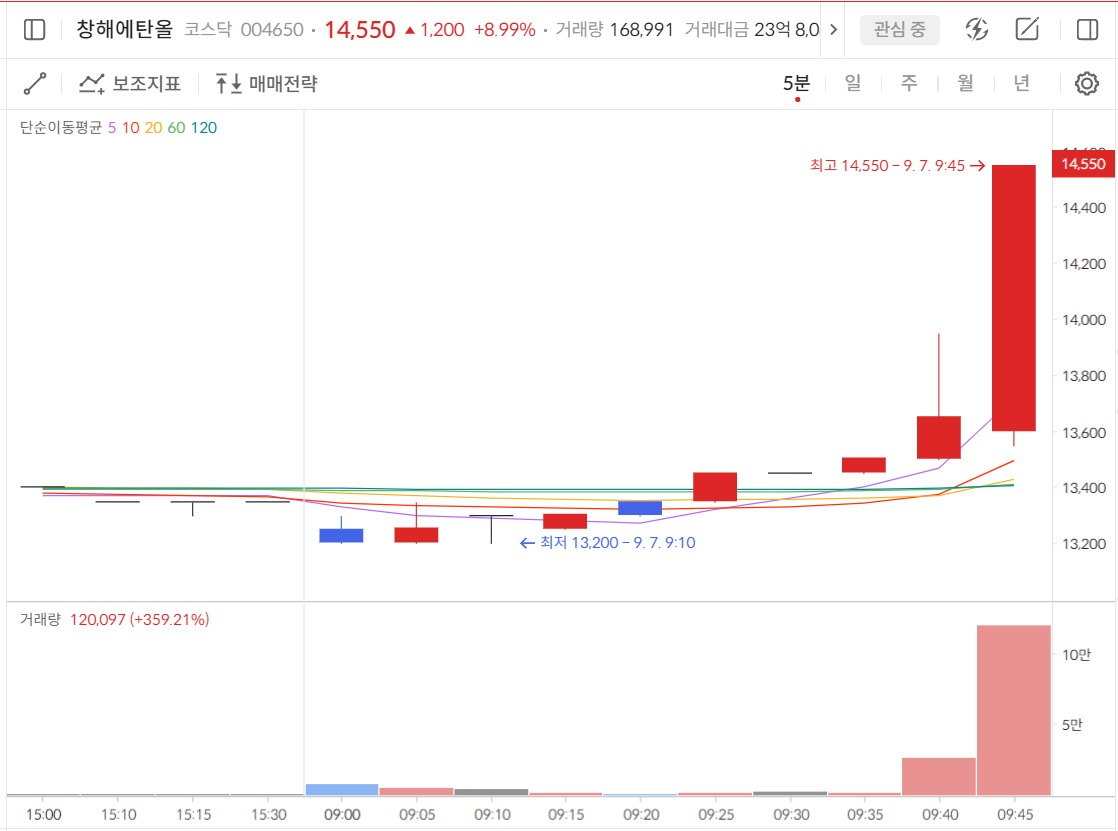This screenshot has height=831, width=1118.
Task: Select the 5분 chart interval tab
Action: point(796,83)
